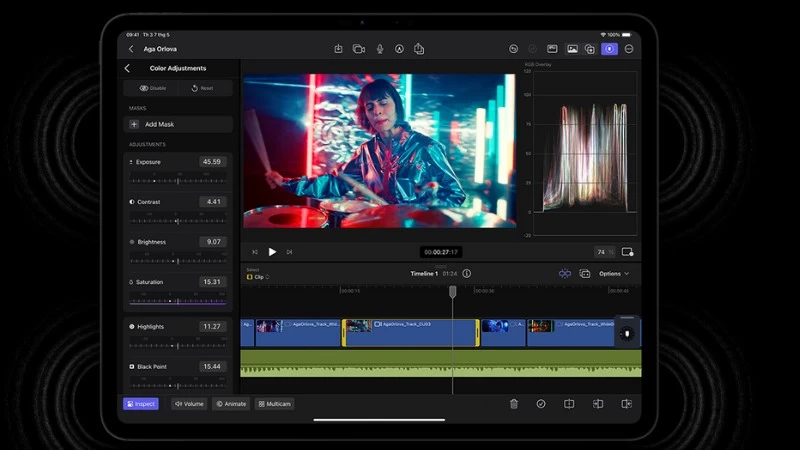Screen dimensions: 800x450
Task: Toggle the timeline snapping icon
Action: coord(565,274)
